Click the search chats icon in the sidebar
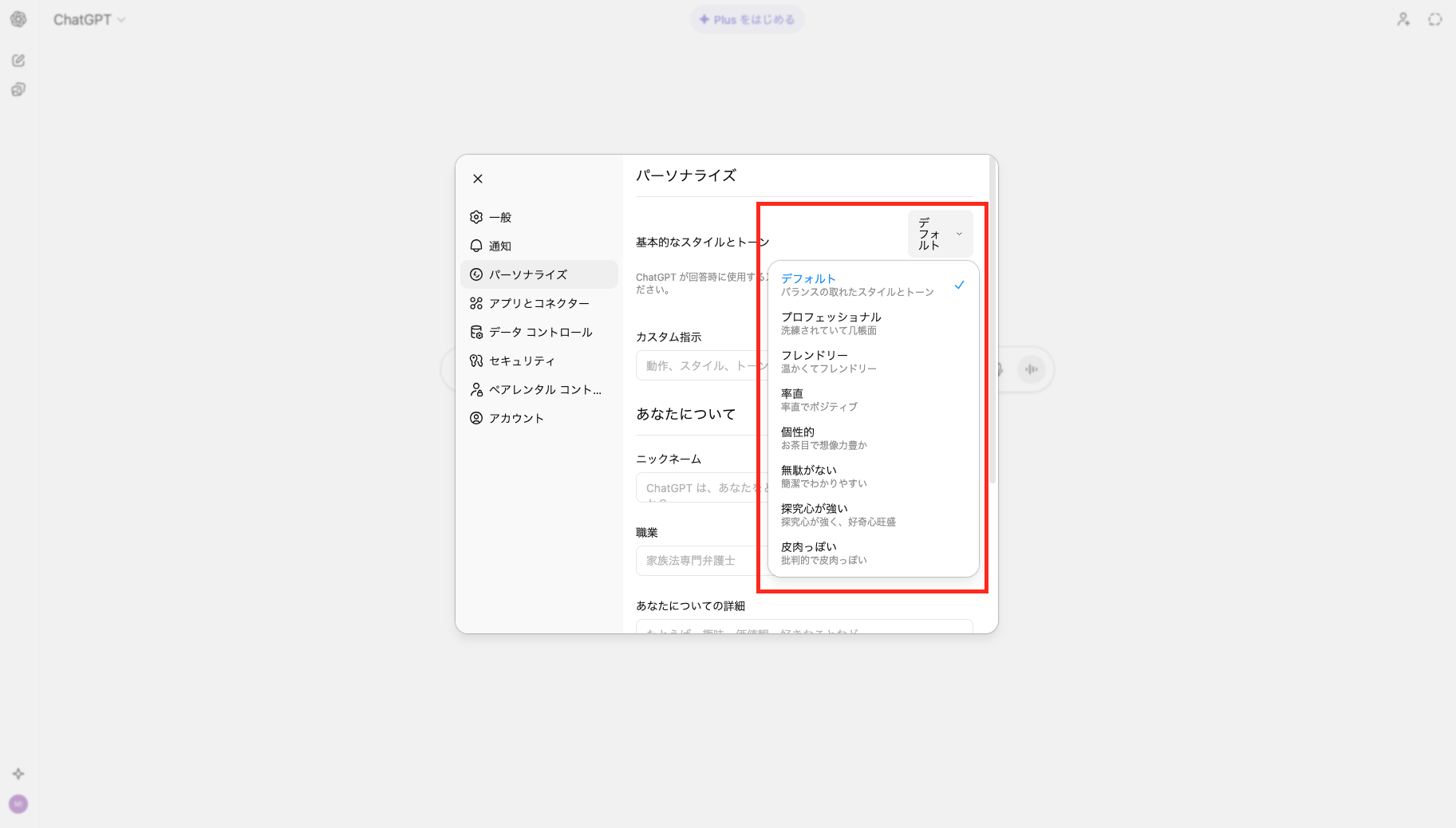1456x828 pixels. click(18, 89)
